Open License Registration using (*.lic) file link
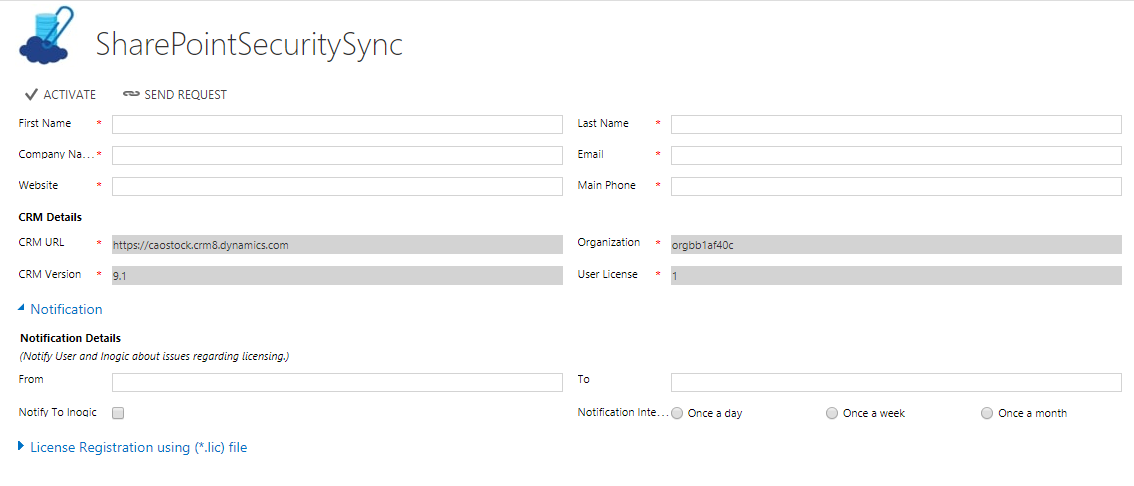Screen dimensions: 1134x486 (138, 448)
